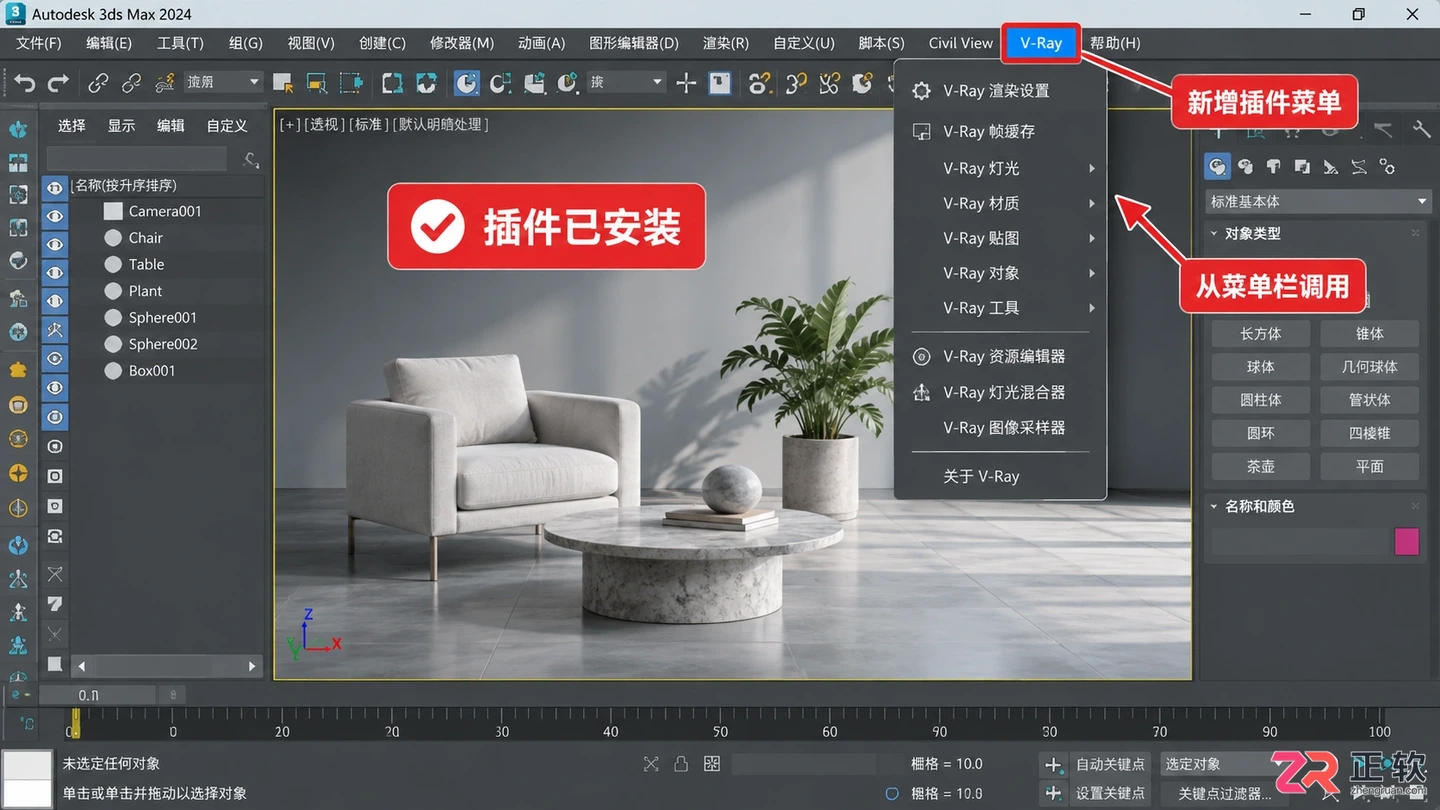Viewport: 1440px width, 810px height.
Task: Select the Lights category icon
Action: pos(1273,166)
